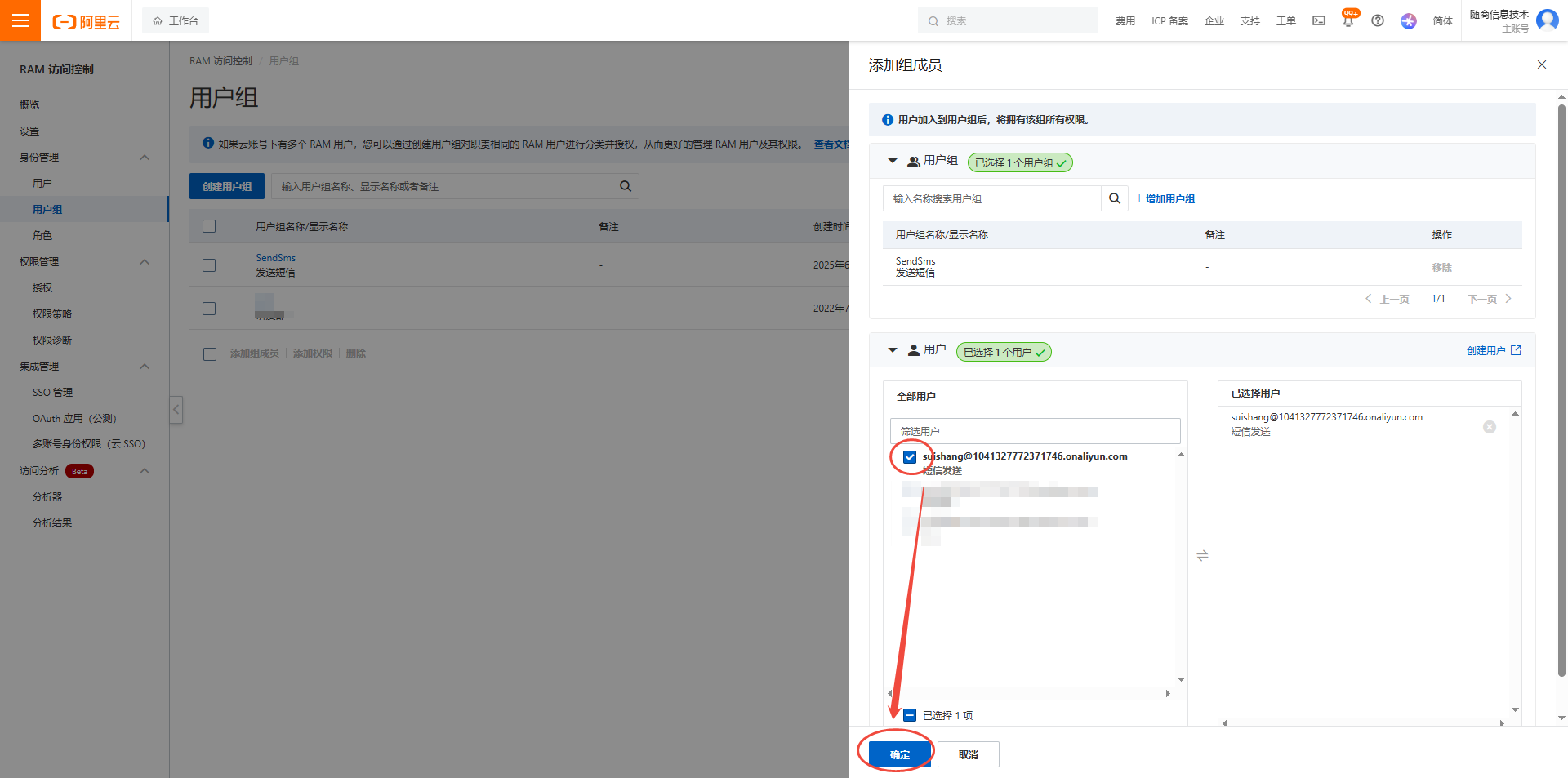
Task: Switch language via 简体
Action: coord(1443,21)
